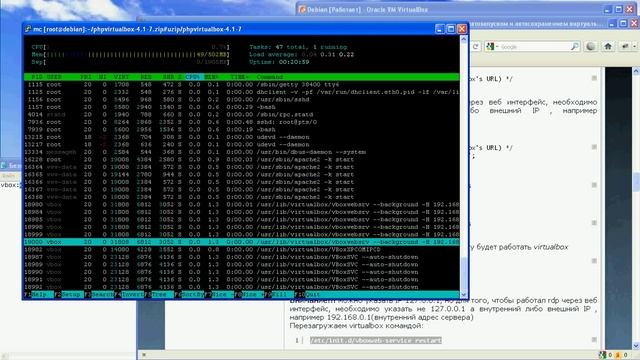
Task: Click the TIME+ column header in htop
Action: (240, 77)
